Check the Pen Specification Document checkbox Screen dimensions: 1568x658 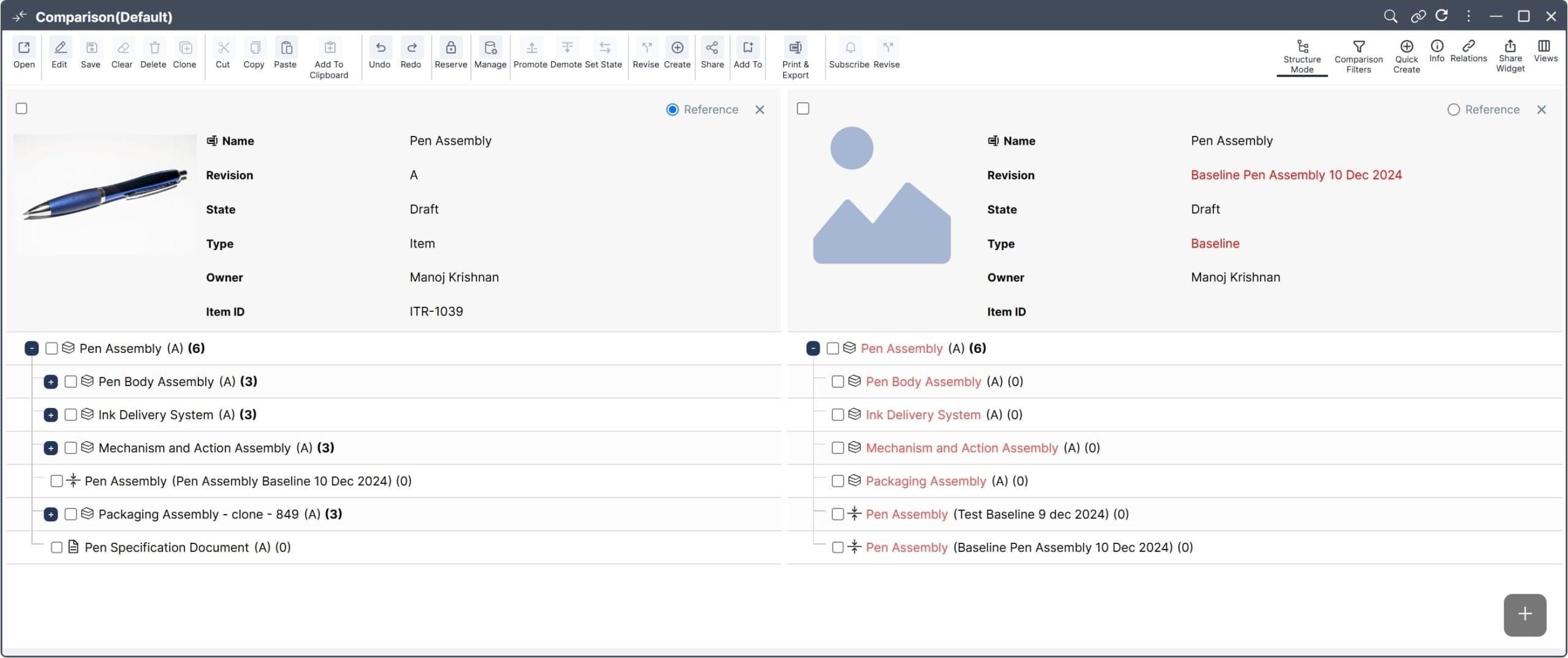coord(56,547)
